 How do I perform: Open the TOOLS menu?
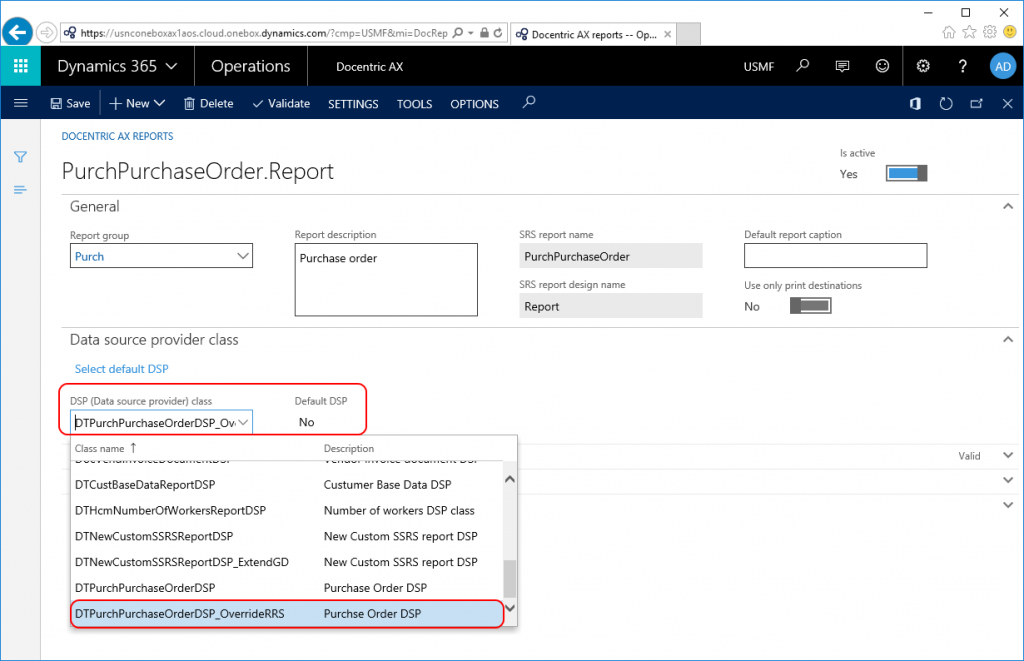(414, 103)
